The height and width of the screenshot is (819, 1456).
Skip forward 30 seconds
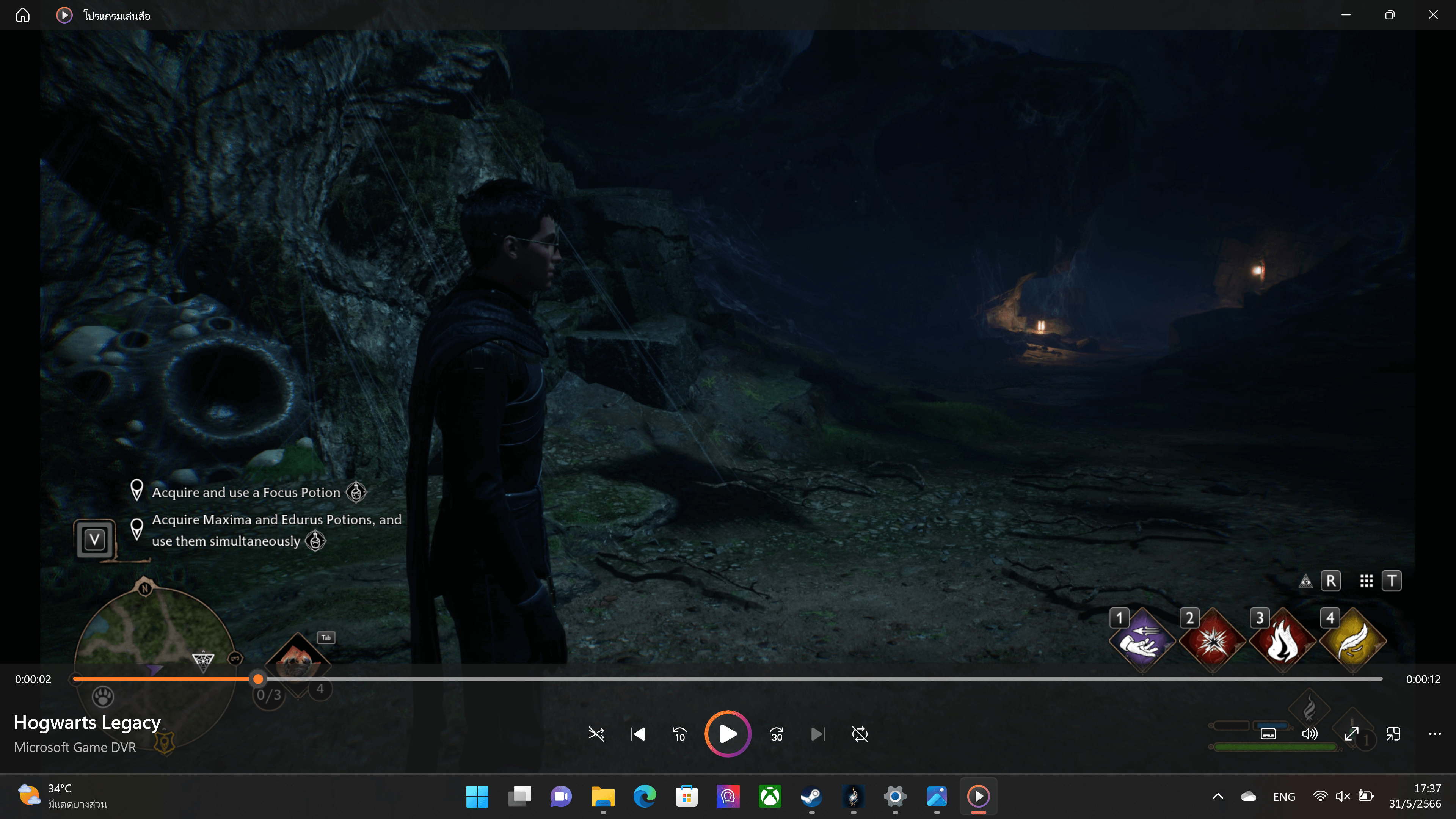(x=777, y=734)
